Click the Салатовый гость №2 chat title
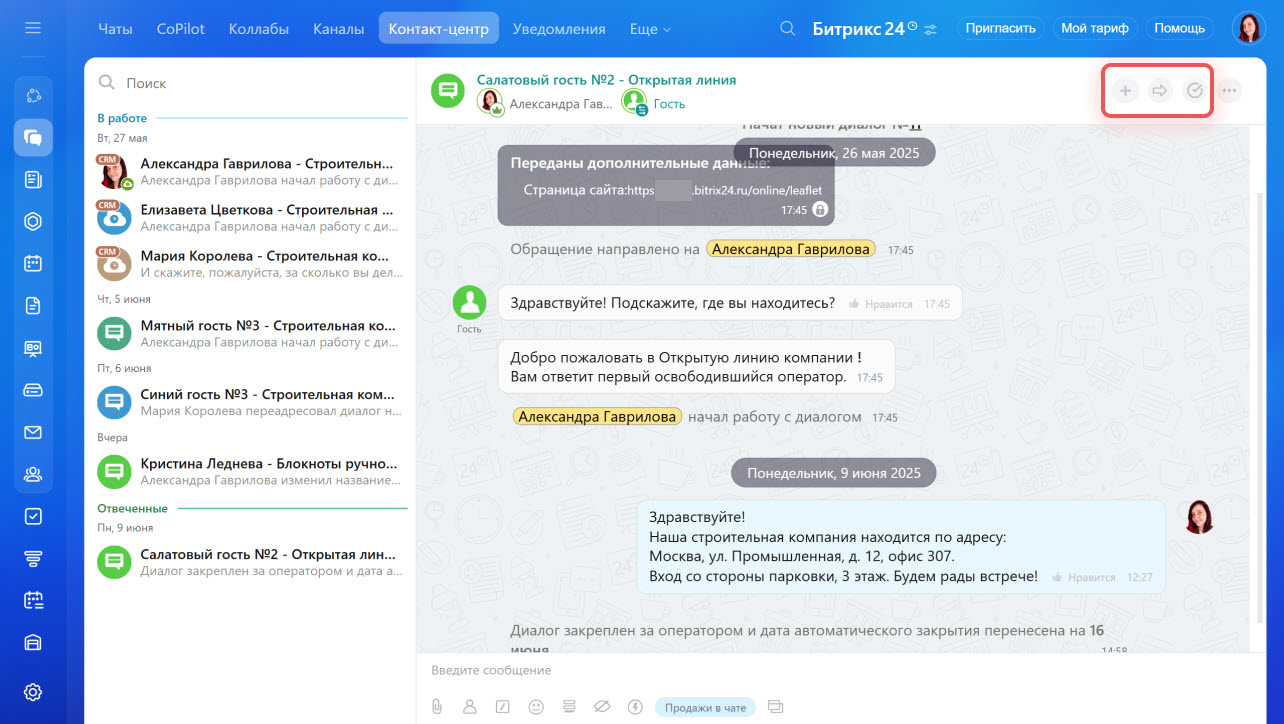This screenshot has height=724, width=1284. pyautogui.click(x=606, y=80)
